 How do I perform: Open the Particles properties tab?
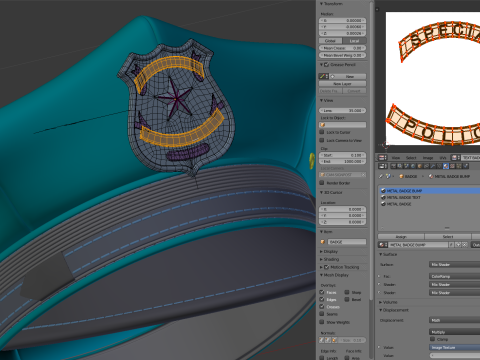[459, 166]
